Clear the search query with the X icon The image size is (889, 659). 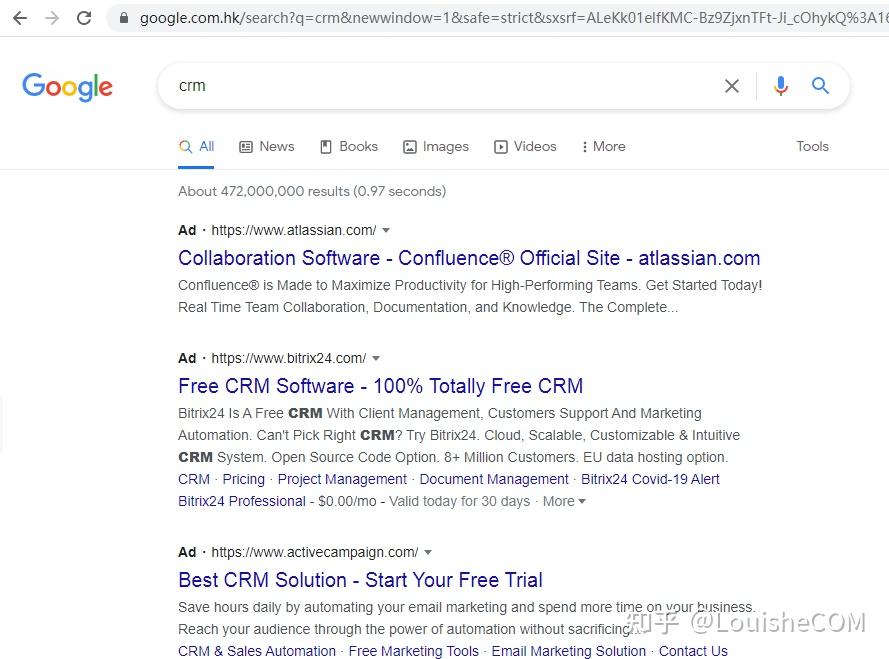click(731, 86)
